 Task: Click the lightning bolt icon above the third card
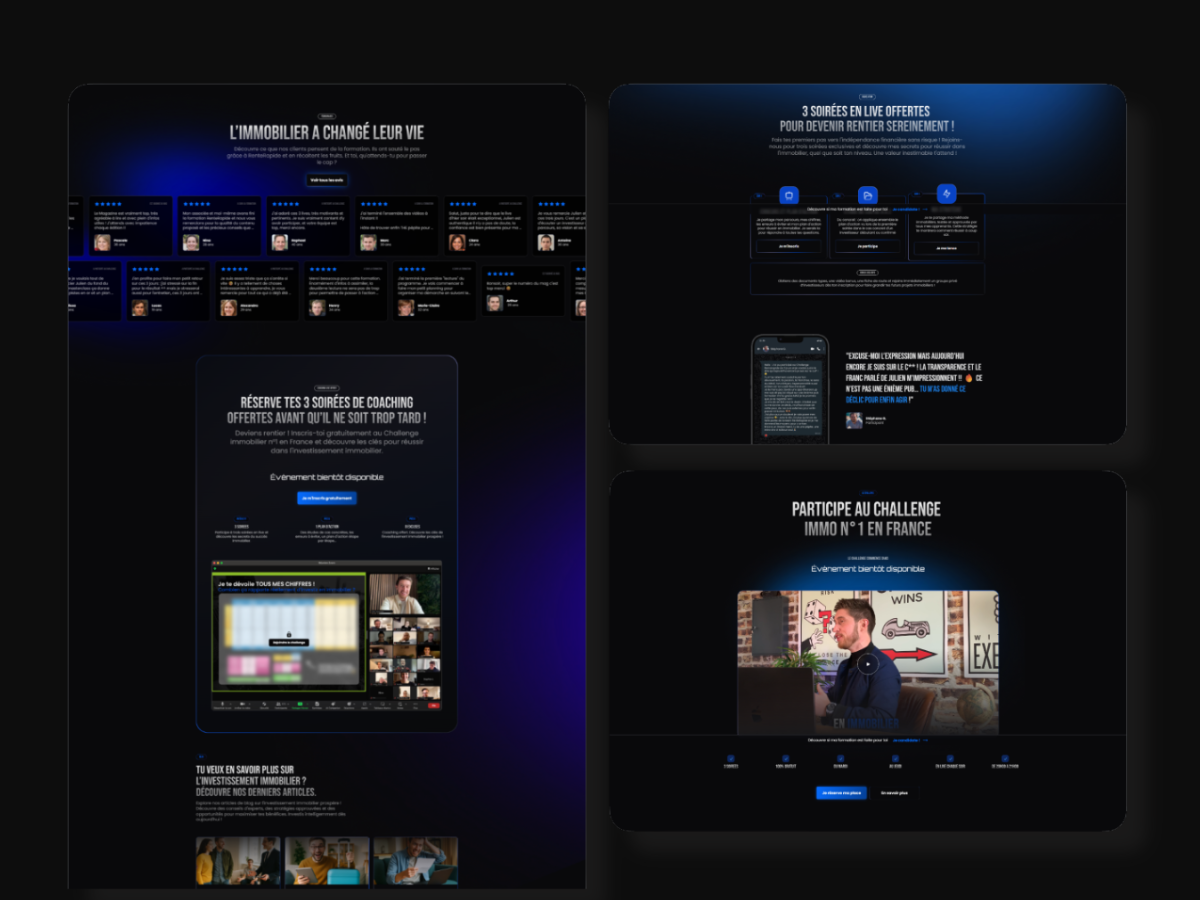(x=946, y=193)
